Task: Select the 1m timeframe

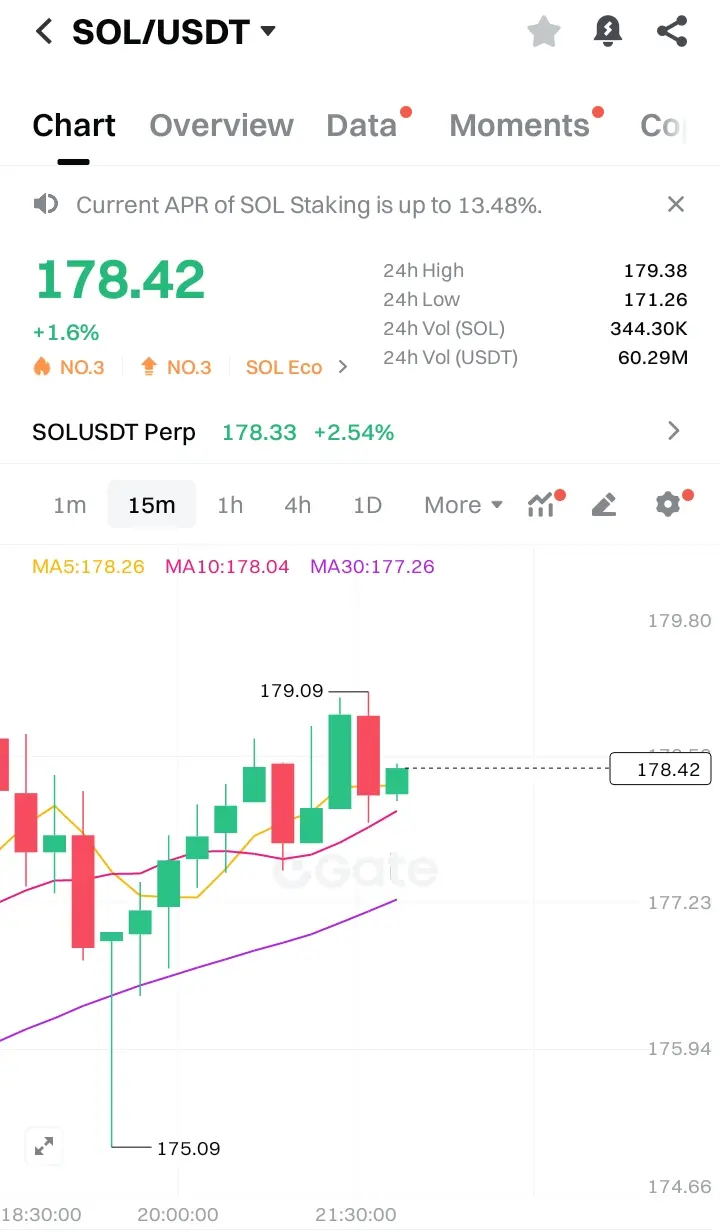Action: click(70, 505)
